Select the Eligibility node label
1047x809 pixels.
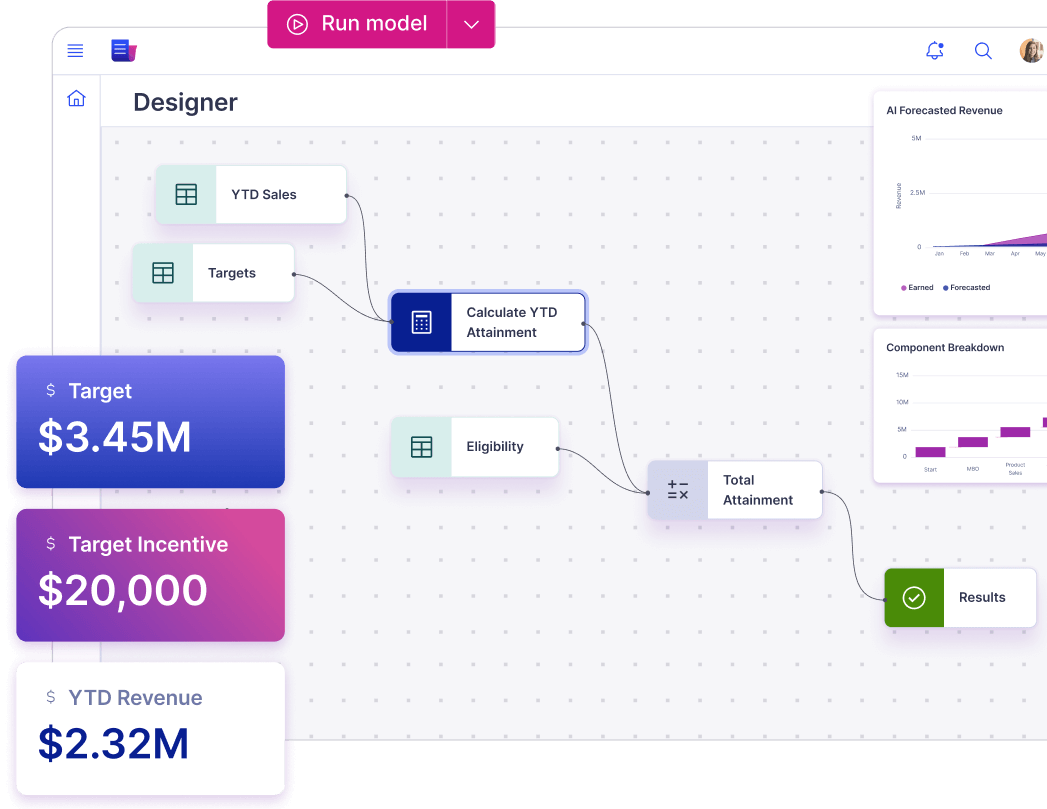[495, 447]
